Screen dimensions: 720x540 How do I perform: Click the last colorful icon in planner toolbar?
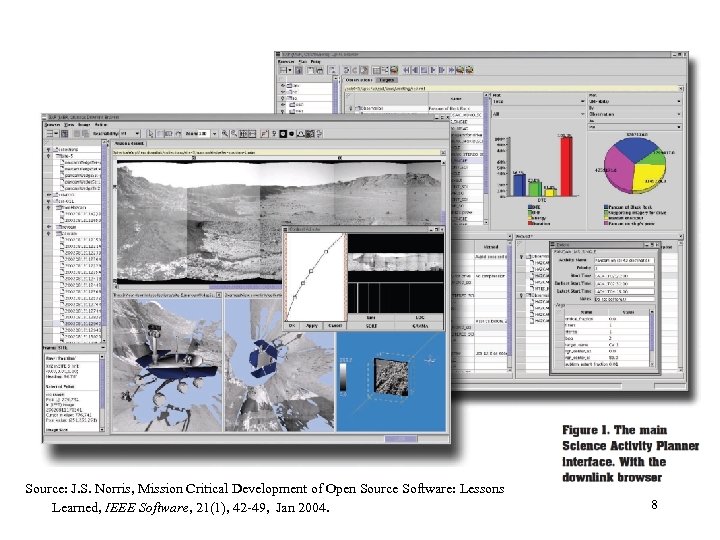(x=469, y=70)
